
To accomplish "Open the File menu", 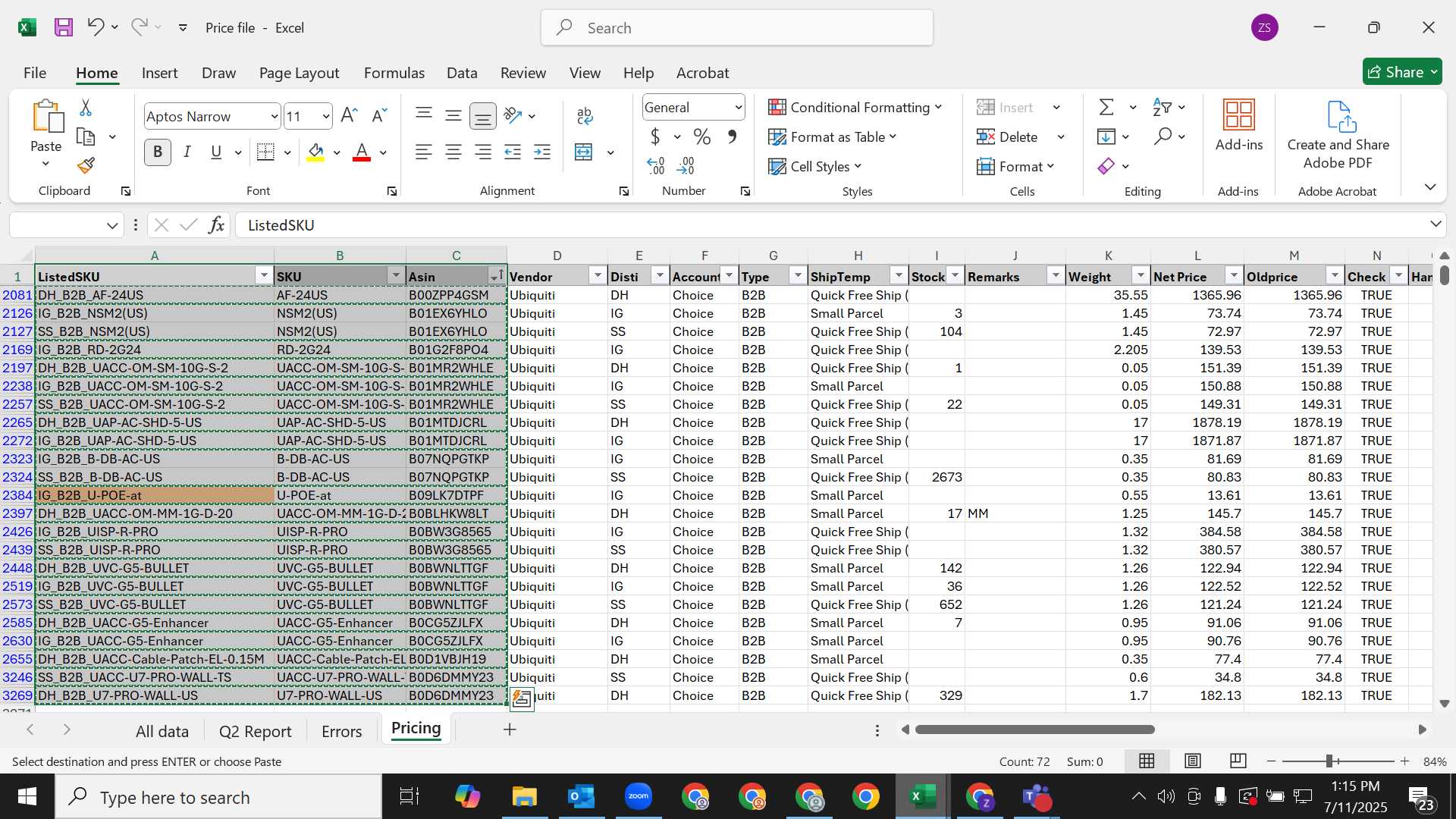I will (x=35, y=73).
